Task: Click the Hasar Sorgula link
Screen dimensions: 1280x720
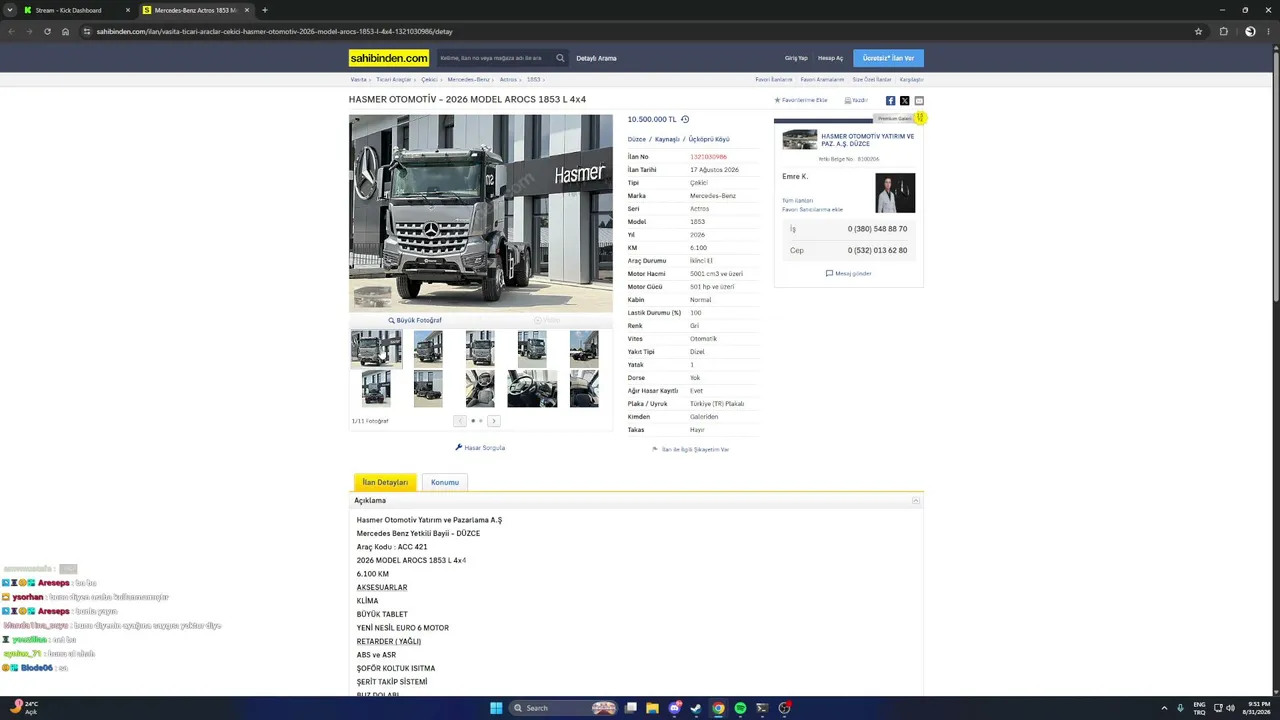Action: click(480, 447)
